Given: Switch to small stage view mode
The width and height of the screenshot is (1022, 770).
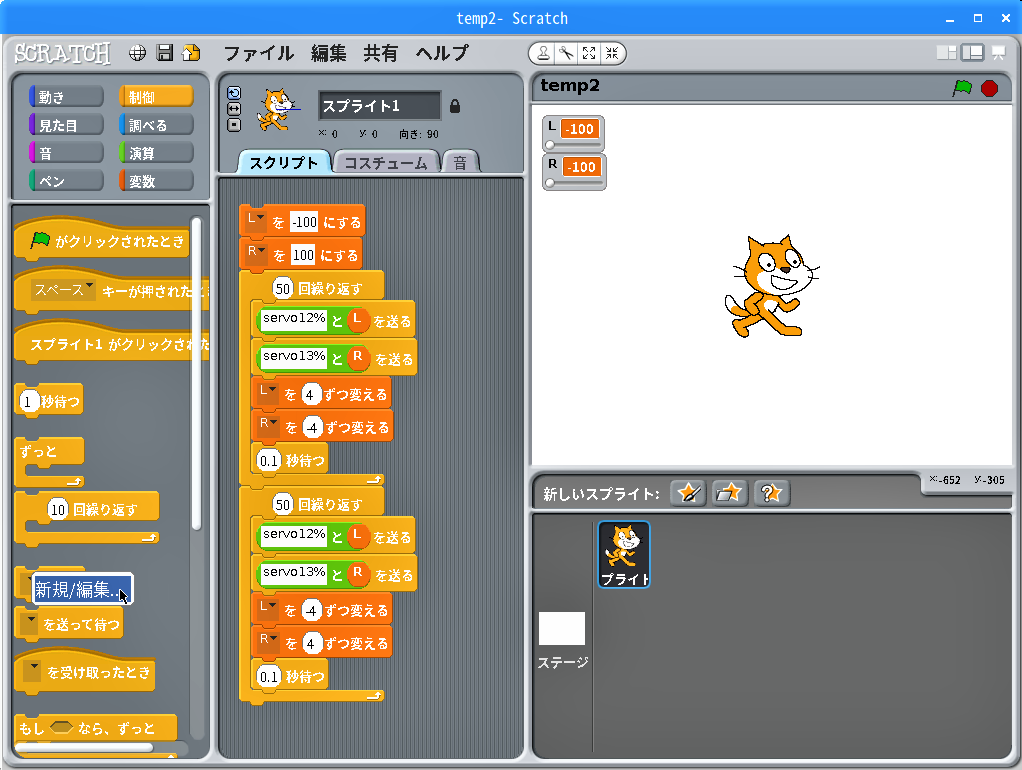Looking at the screenshot, I should click(946, 53).
